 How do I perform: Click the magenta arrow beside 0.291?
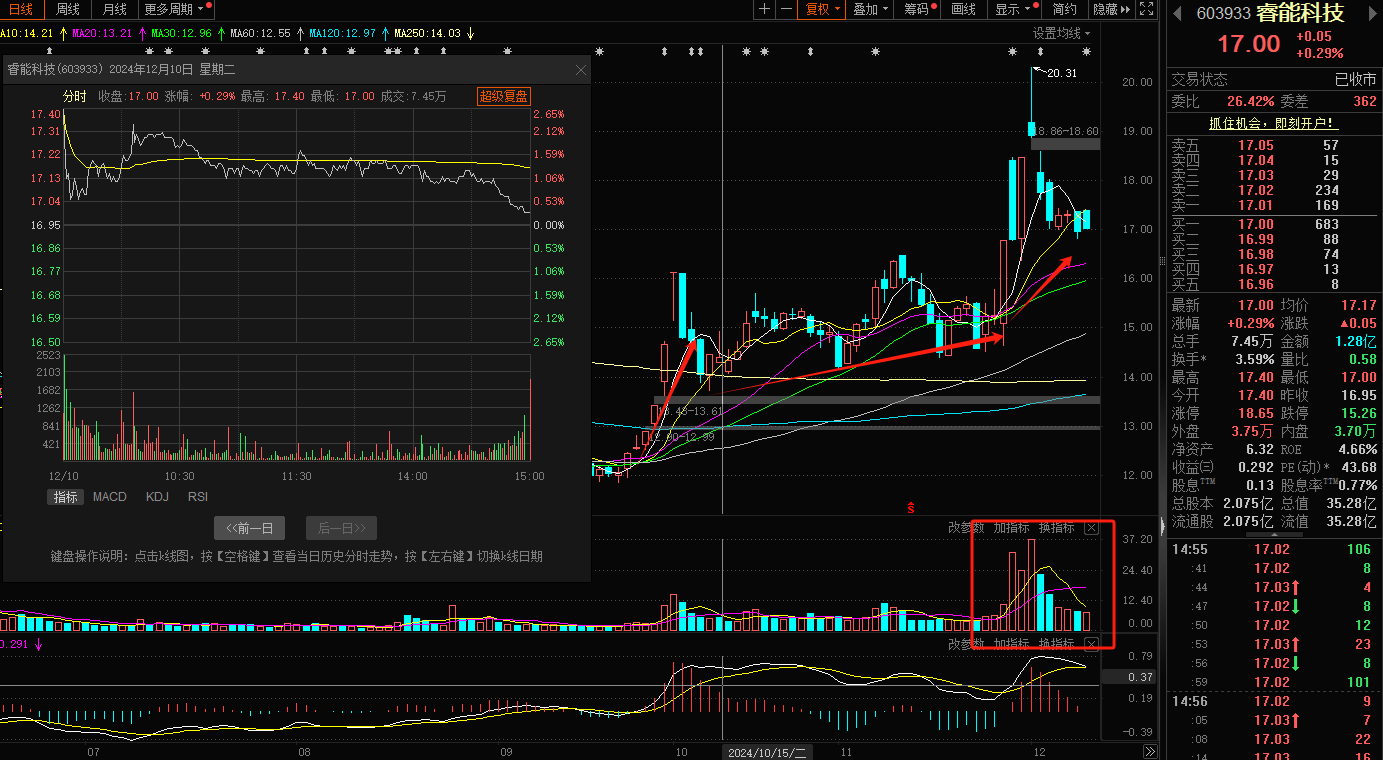(39, 645)
